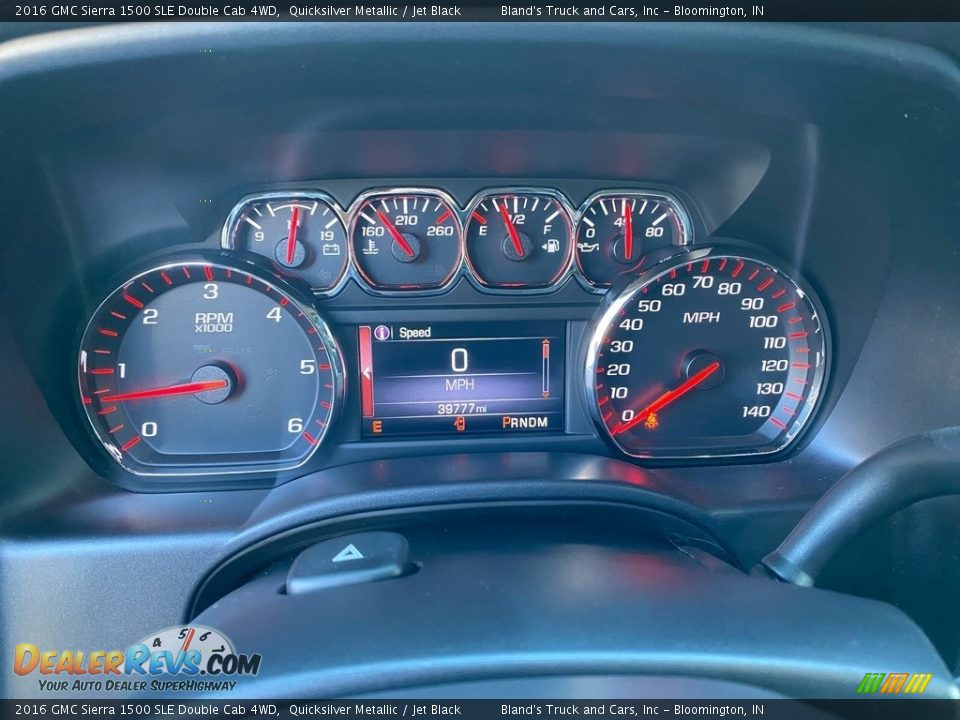960x720 pixels.
Task: Click the '0' mark on the tachometer
Action: pos(149,429)
